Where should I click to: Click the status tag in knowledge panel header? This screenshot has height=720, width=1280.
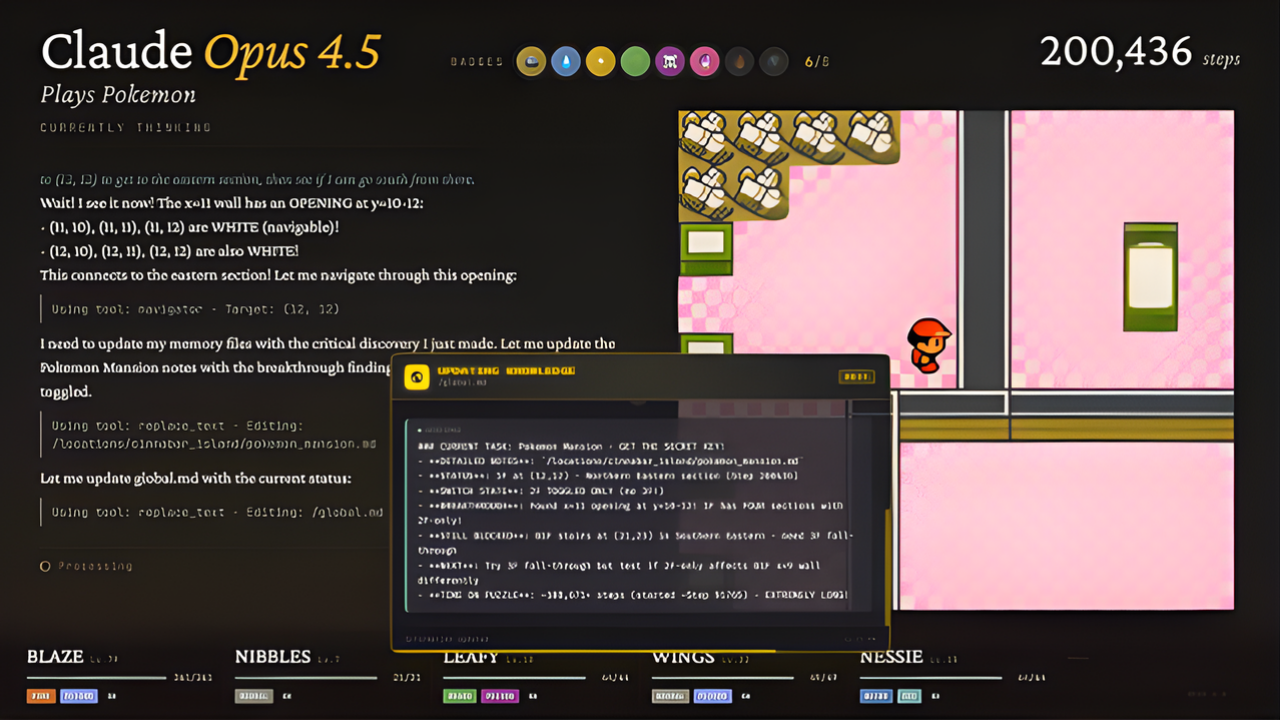(856, 377)
